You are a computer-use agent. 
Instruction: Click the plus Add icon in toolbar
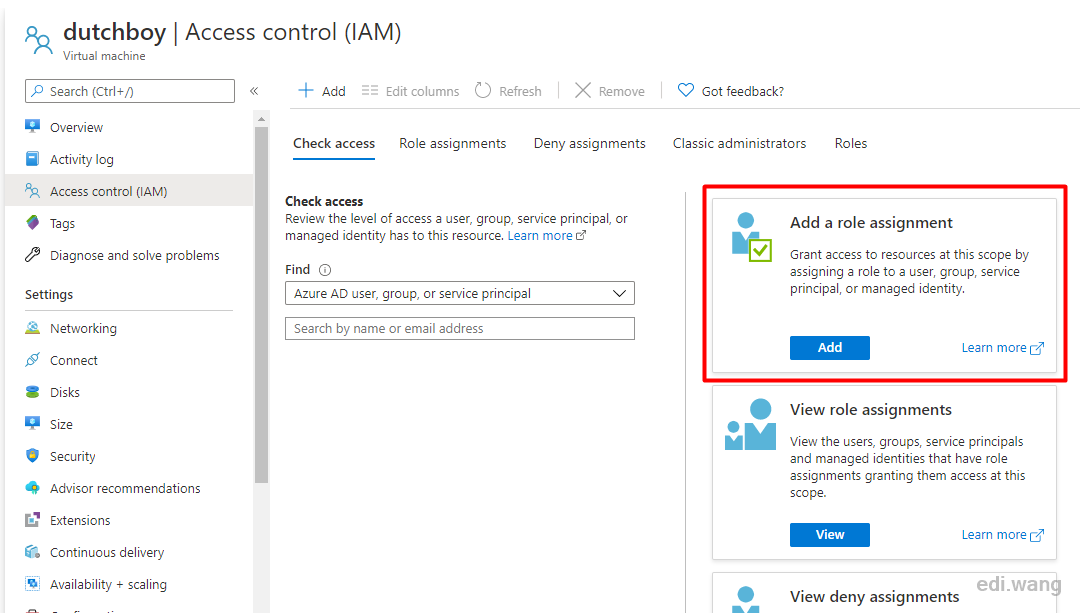(x=306, y=90)
